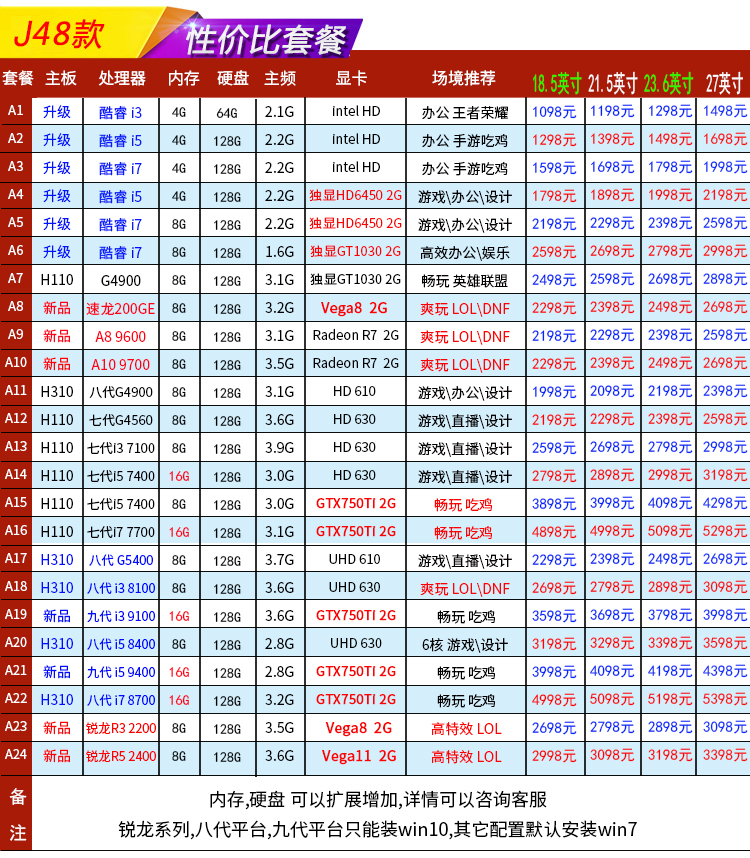750x858 pixels.
Task: Click the "27英寸" size header
Action: [724, 84]
